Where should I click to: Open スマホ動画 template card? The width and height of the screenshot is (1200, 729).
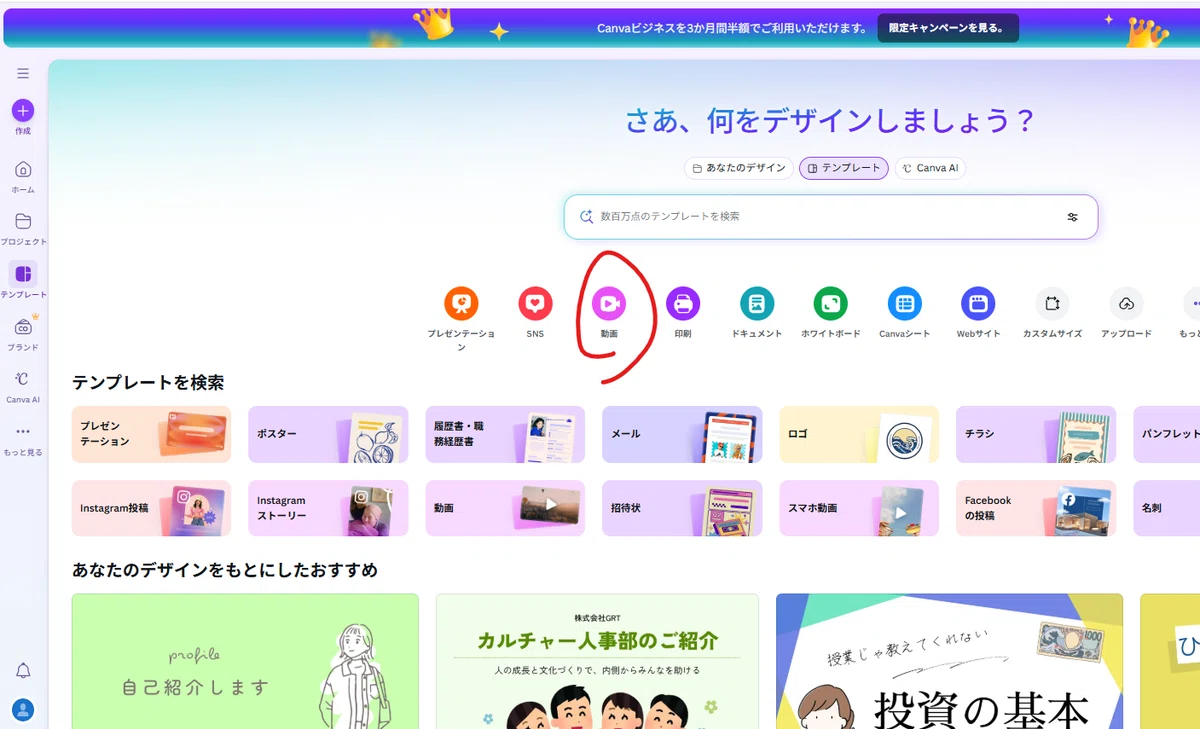click(x=859, y=508)
